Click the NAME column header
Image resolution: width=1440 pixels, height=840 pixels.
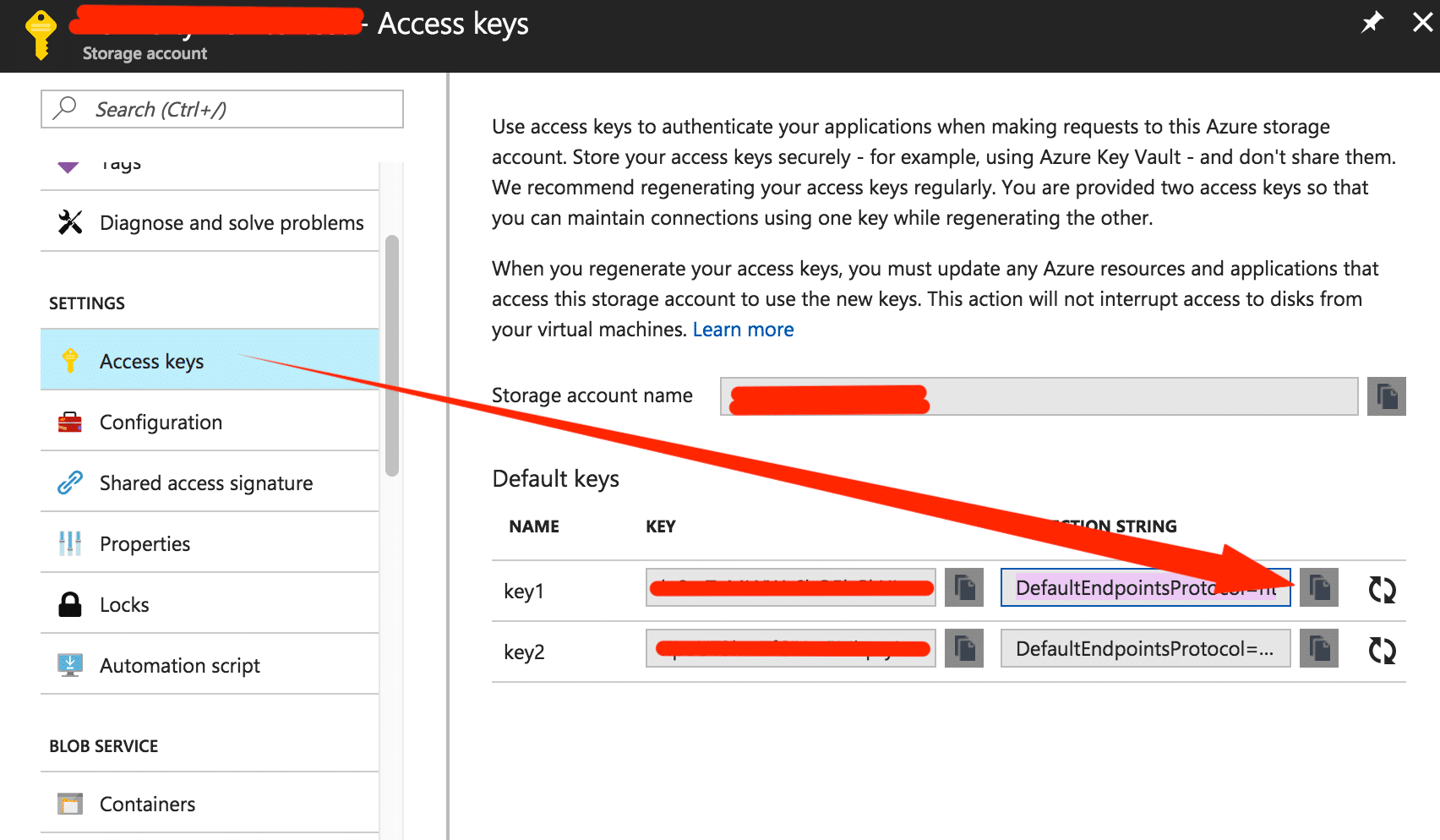tap(534, 526)
